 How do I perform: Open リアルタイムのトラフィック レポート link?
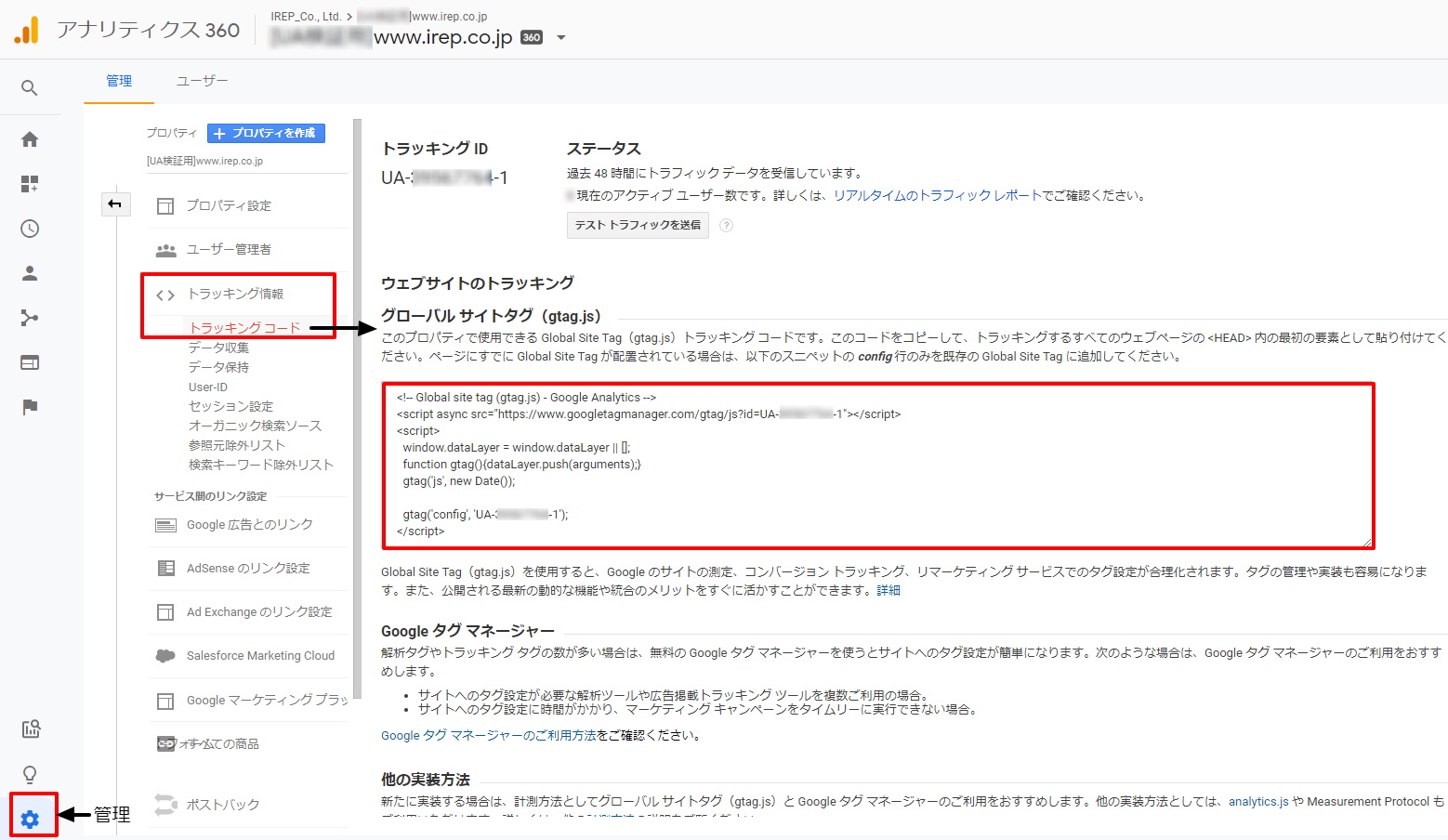point(937,196)
